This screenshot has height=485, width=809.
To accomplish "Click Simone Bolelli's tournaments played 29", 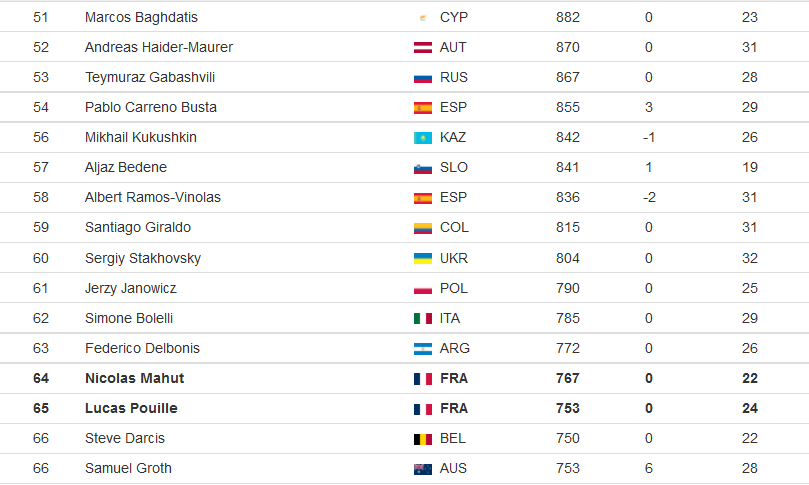I will tap(750, 318).
